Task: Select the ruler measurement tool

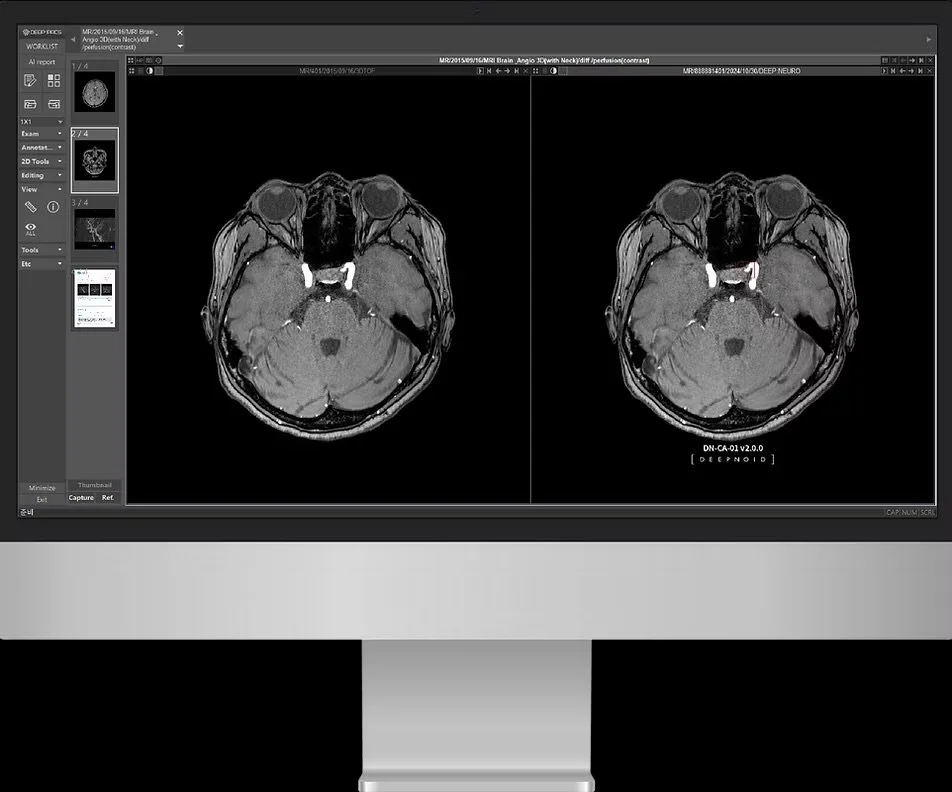Action: (30, 207)
